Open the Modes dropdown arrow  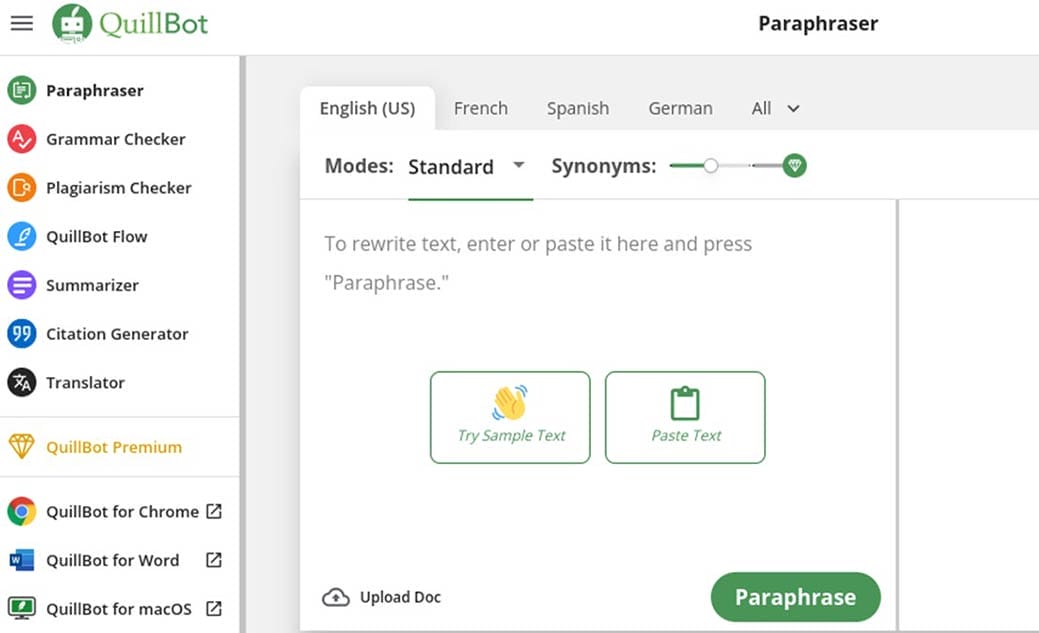coord(518,166)
